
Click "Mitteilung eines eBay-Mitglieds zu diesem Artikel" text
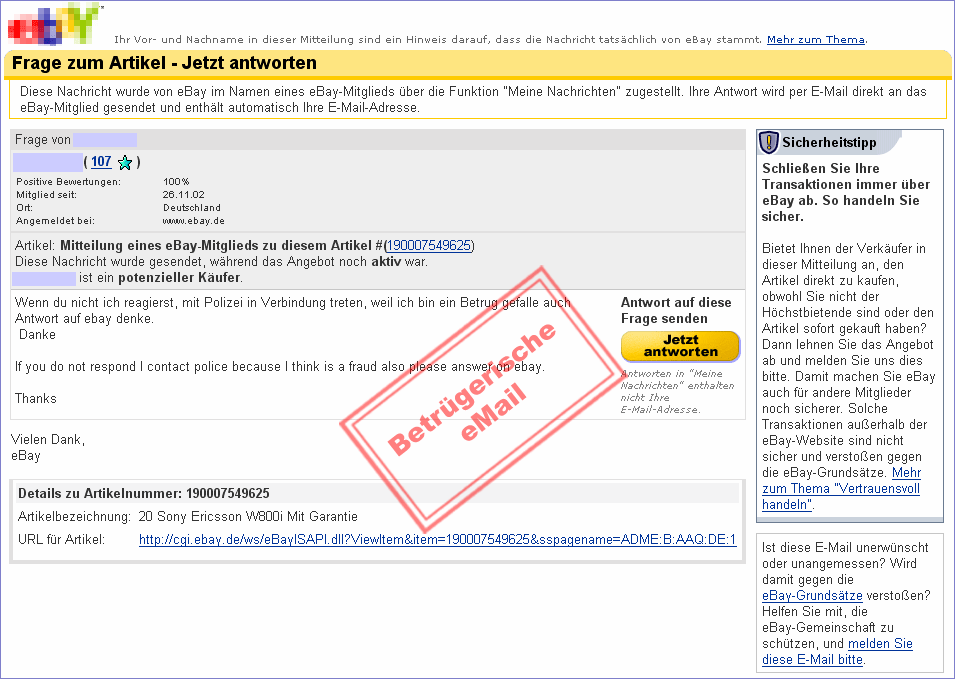216,245
